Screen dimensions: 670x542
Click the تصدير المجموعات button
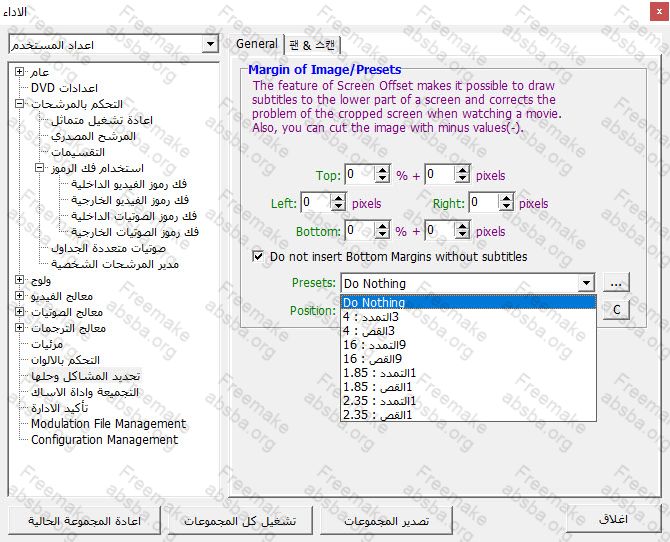386,521
